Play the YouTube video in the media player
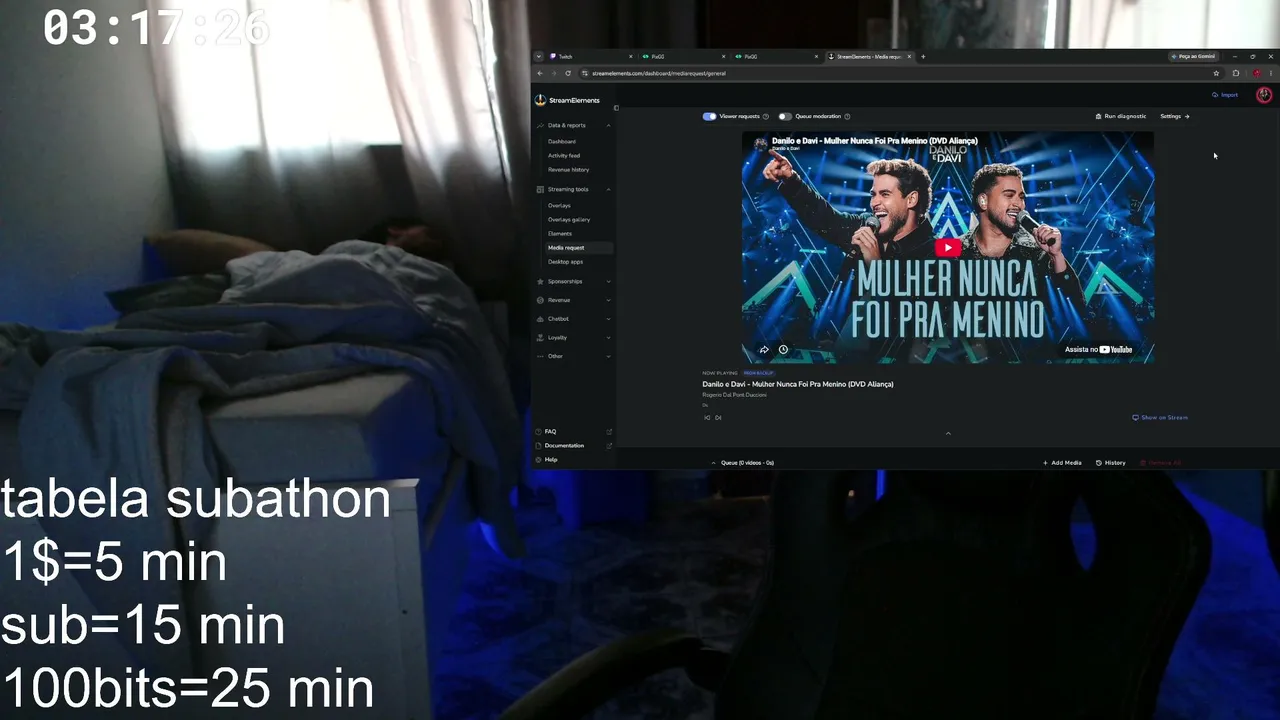Screen dimensions: 1280x720 point(948,247)
